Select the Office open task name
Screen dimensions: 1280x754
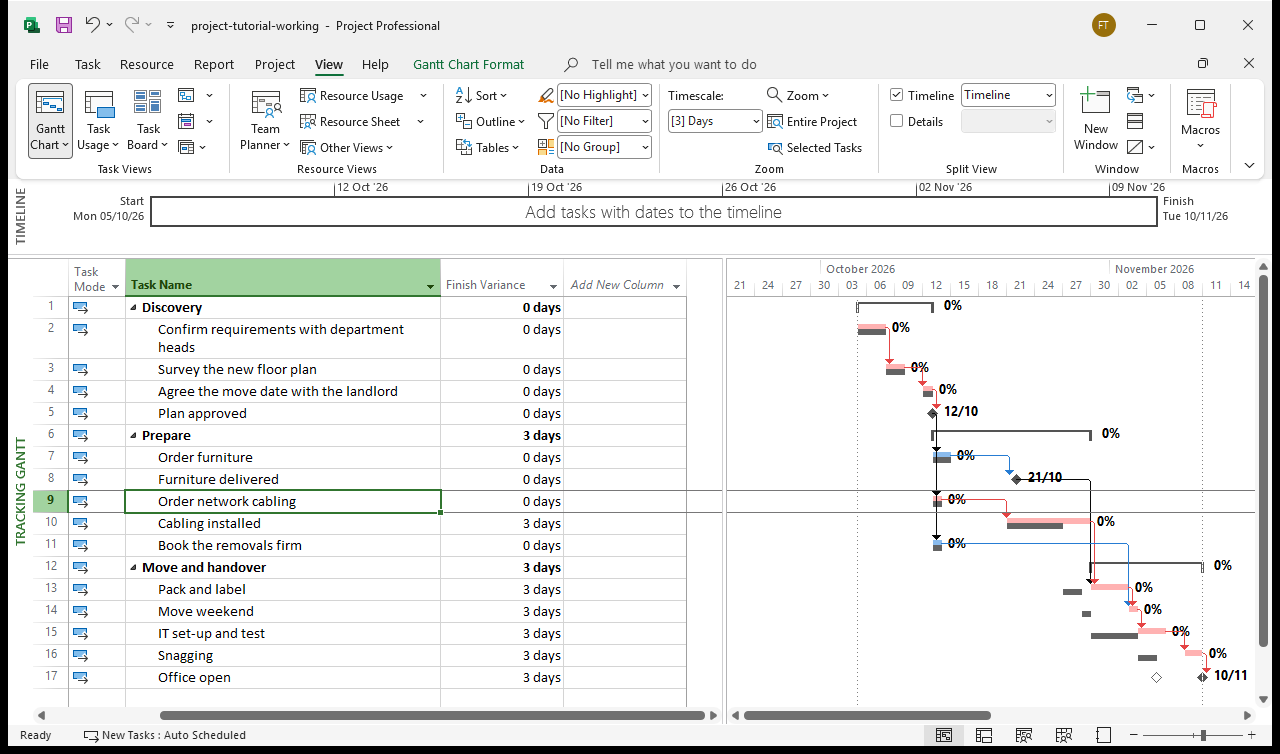point(194,678)
